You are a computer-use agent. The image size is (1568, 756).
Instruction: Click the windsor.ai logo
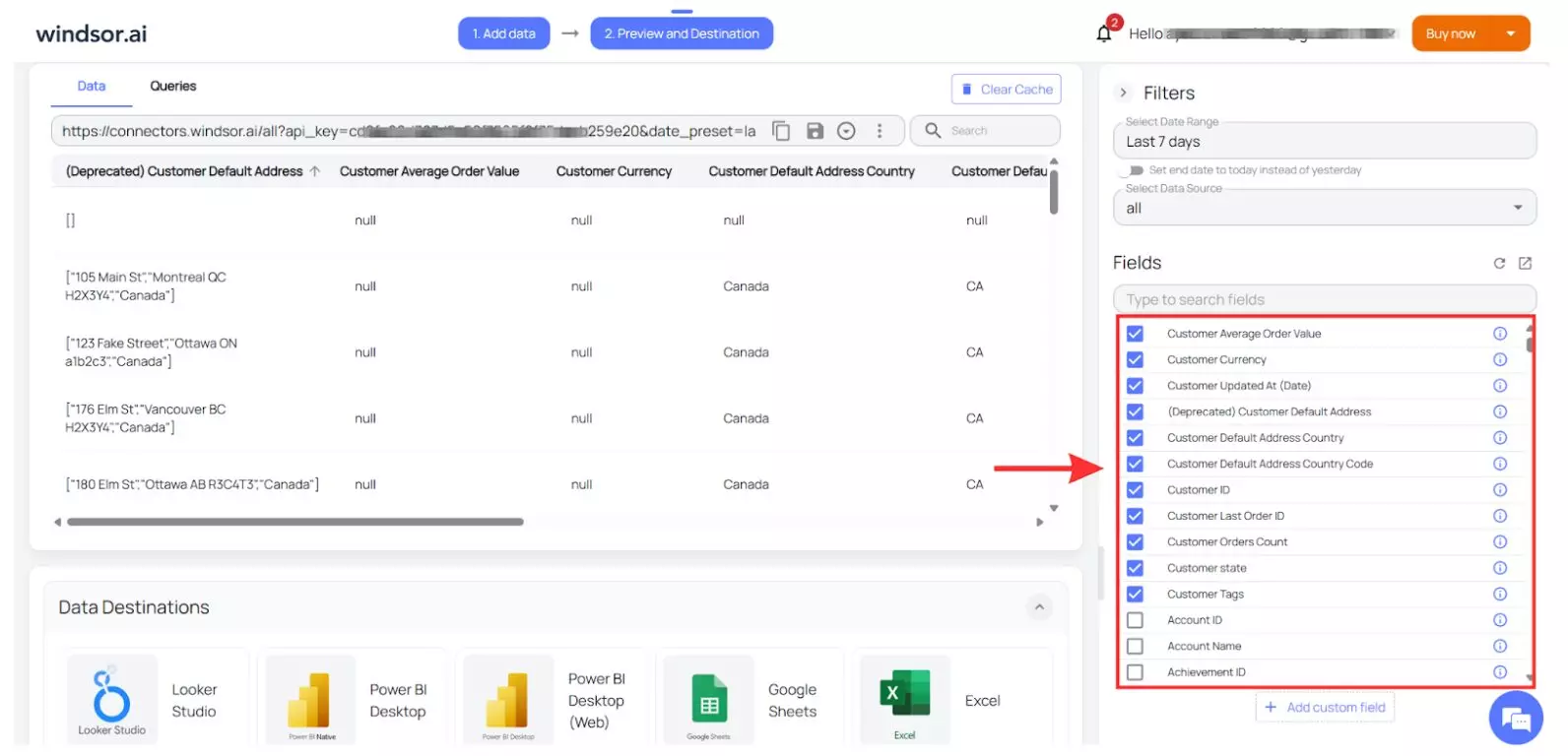[92, 33]
